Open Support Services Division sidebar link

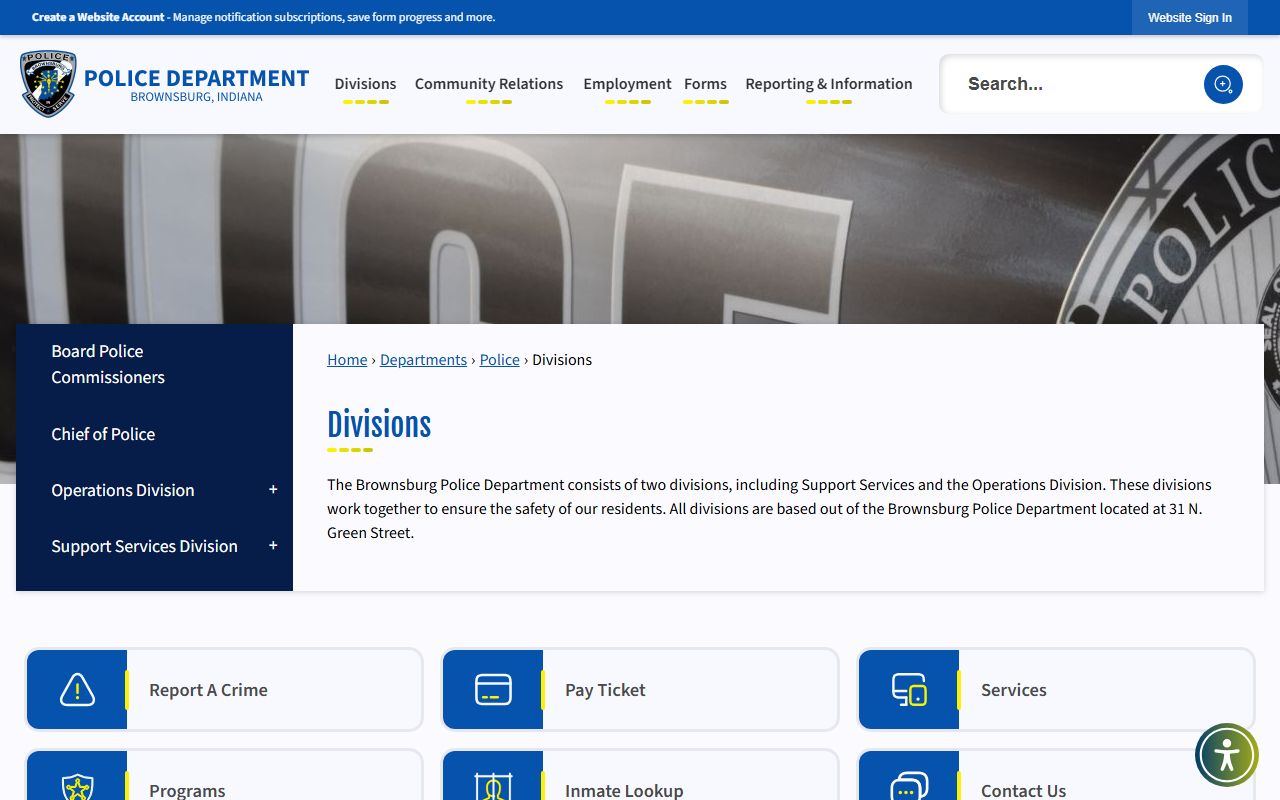(x=144, y=546)
